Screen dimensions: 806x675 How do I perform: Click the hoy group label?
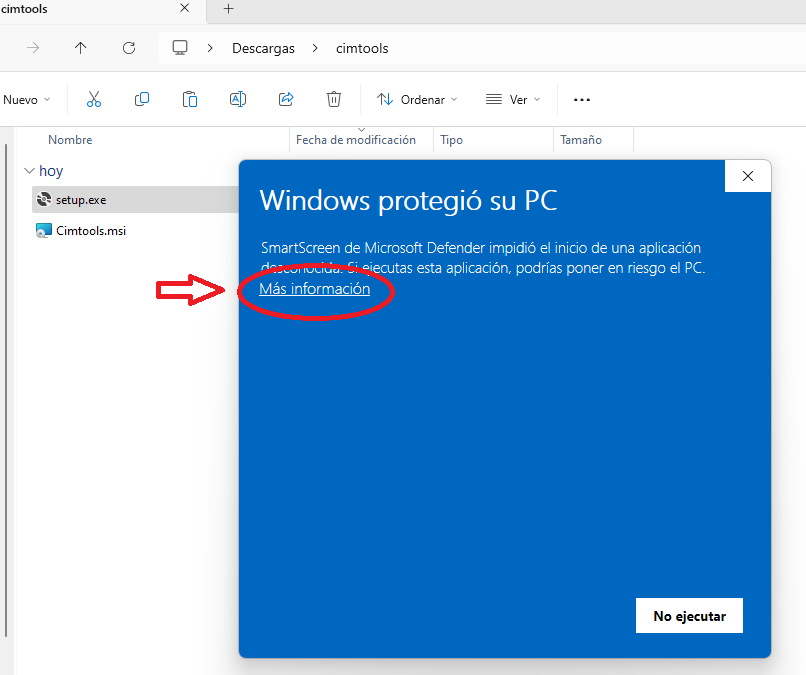click(x=51, y=171)
